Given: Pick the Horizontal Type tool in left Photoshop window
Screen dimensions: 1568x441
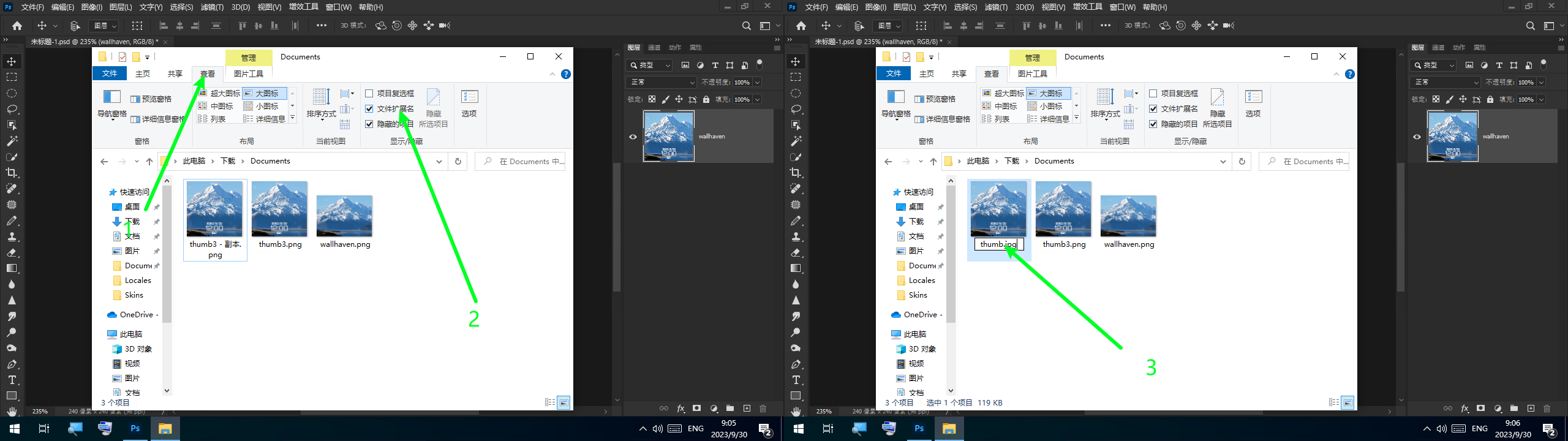Looking at the screenshot, I should pyautogui.click(x=12, y=380).
